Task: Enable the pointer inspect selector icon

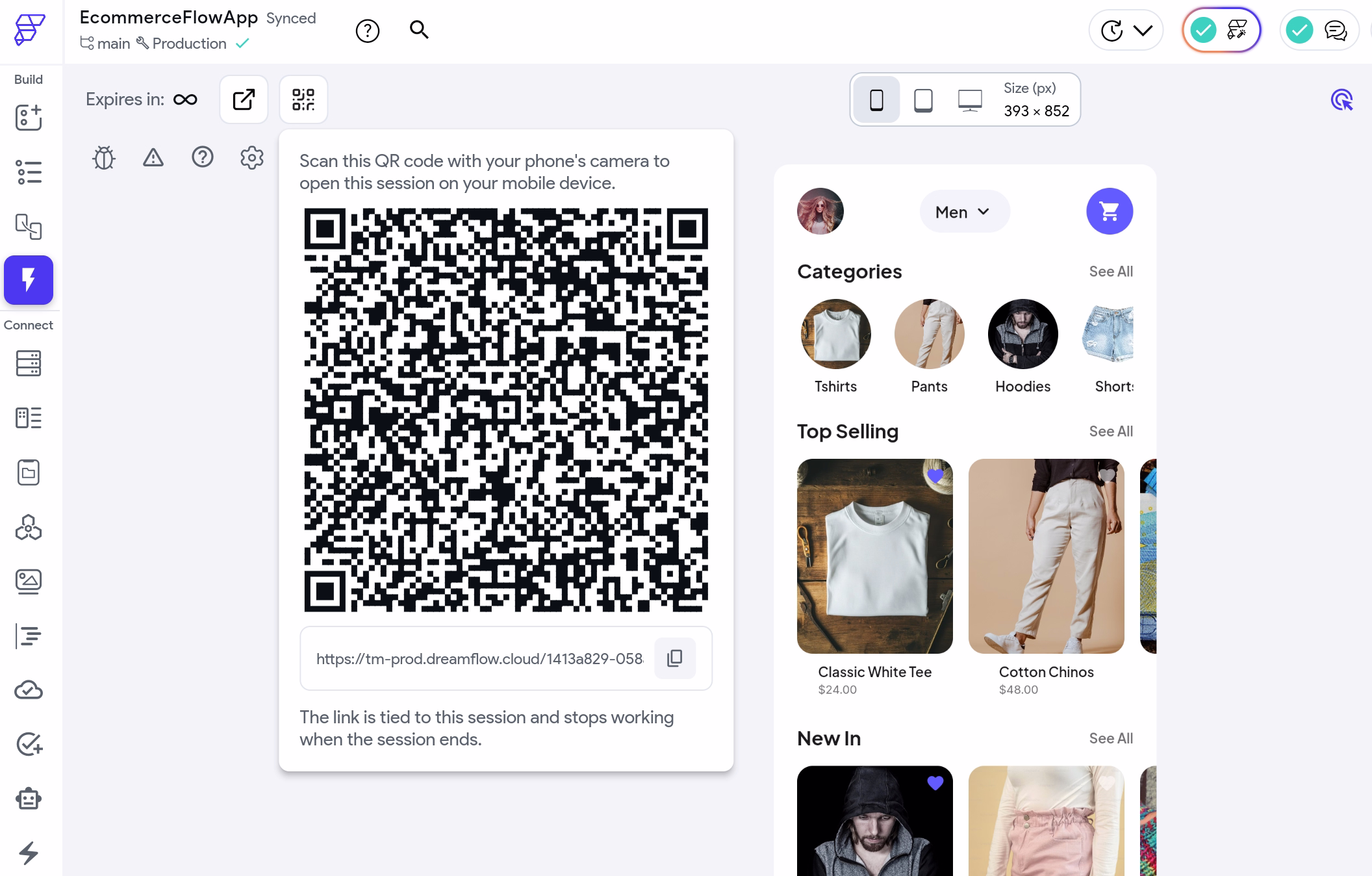Action: tap(1341, 100)
